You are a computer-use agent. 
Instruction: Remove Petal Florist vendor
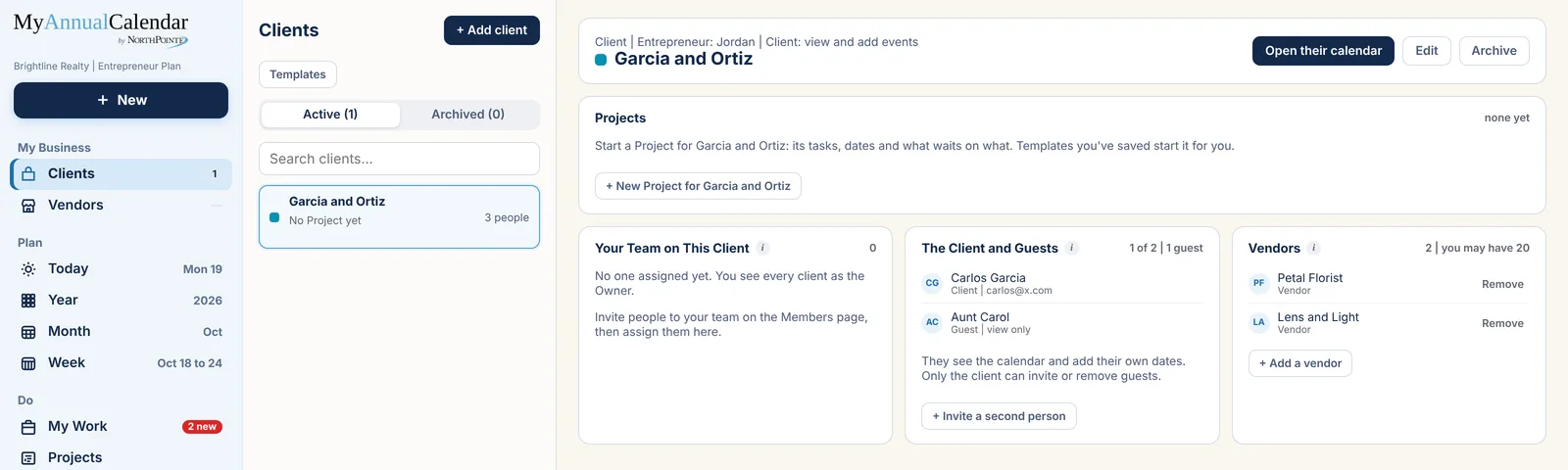click(x=1502, y=284)
